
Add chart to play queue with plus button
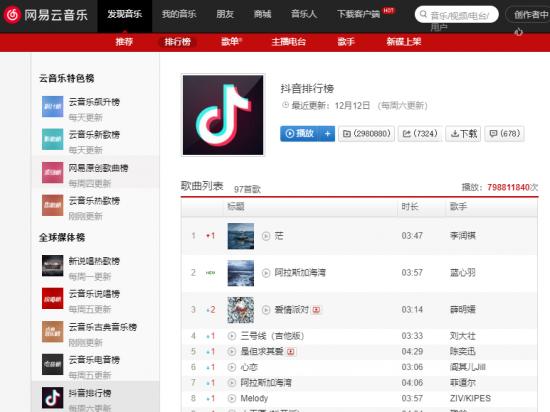328,134
